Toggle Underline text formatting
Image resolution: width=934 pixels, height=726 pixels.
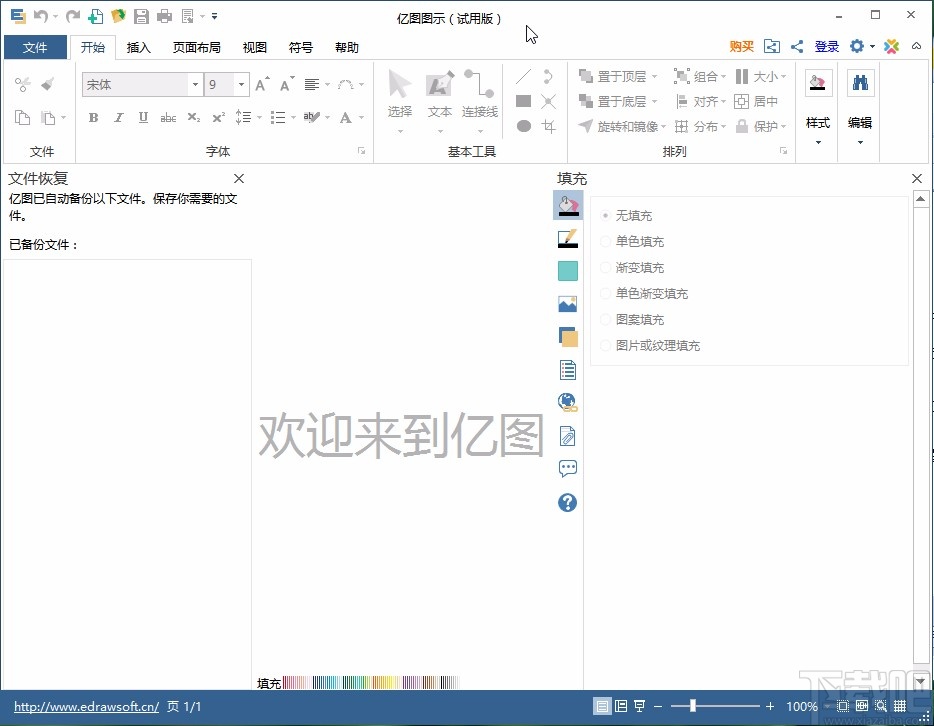(143, 117)
